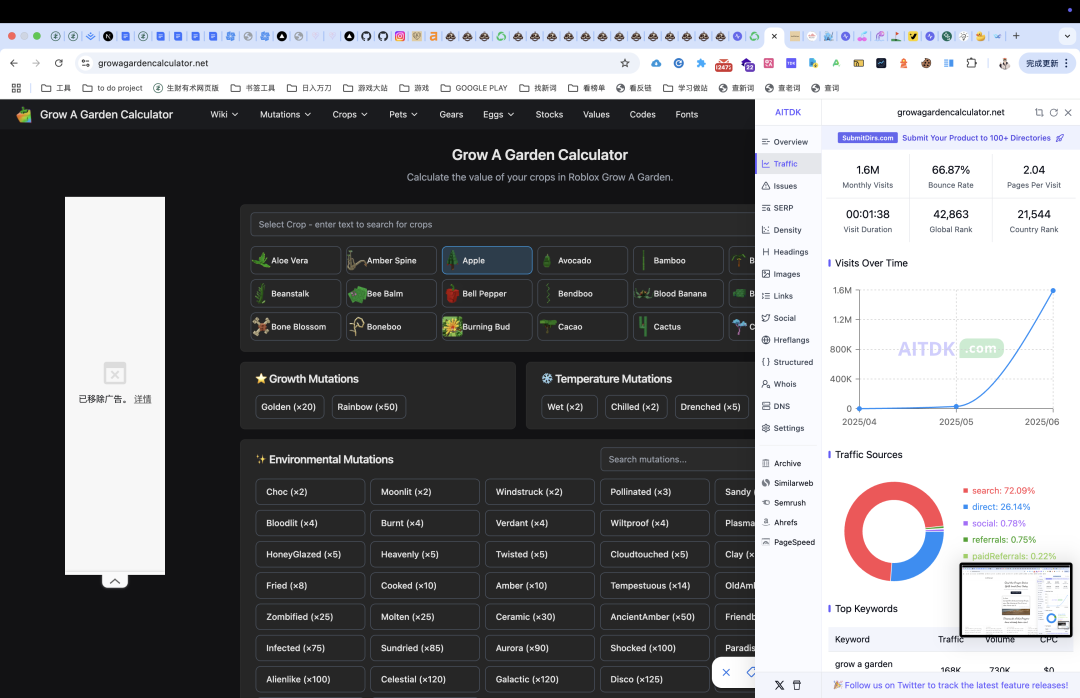This screenshot has width=1080, height=698.
Task: Open the to do project bookmark folder
Action: 112,88
